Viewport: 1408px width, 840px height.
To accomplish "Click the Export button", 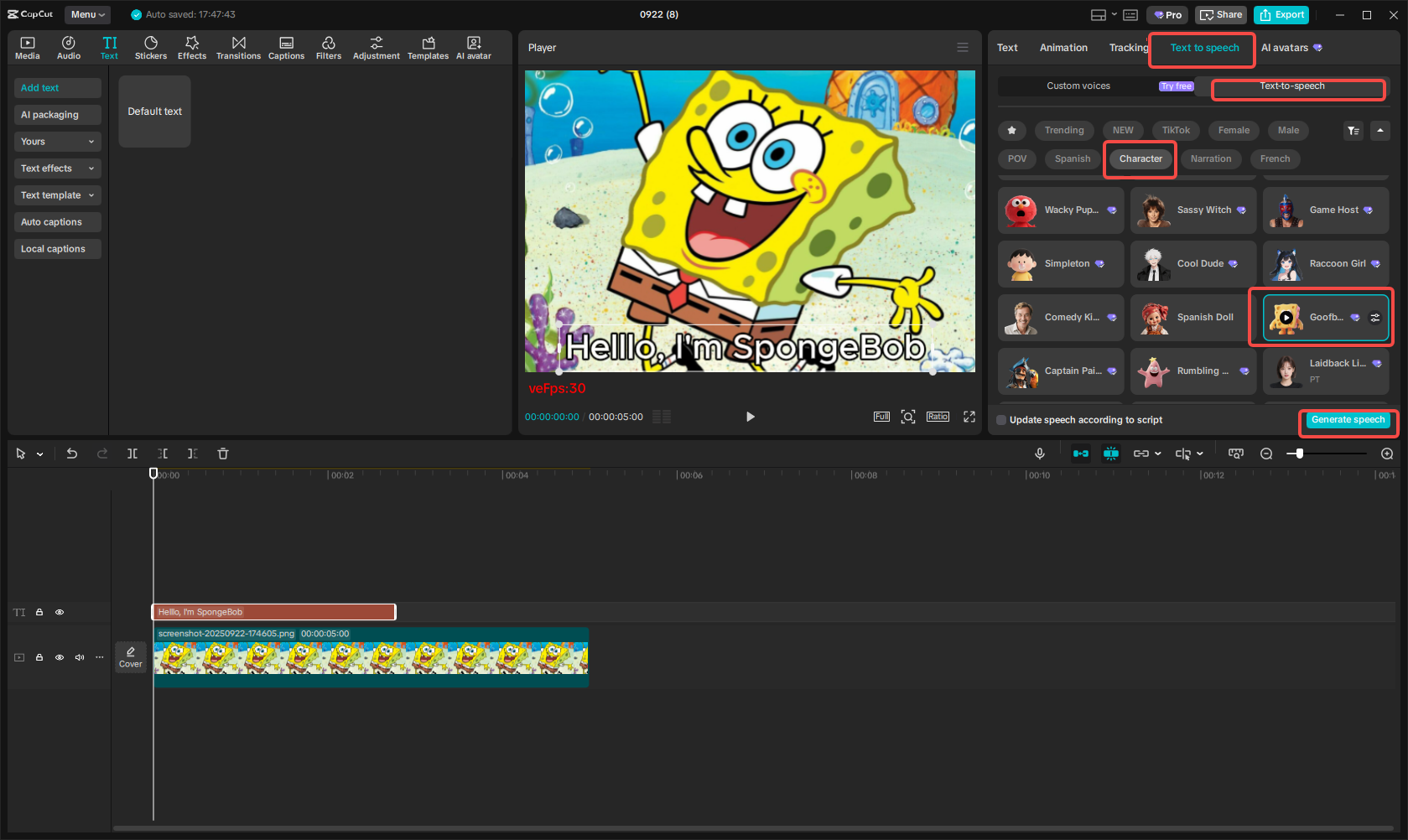I will (1281, 15).
